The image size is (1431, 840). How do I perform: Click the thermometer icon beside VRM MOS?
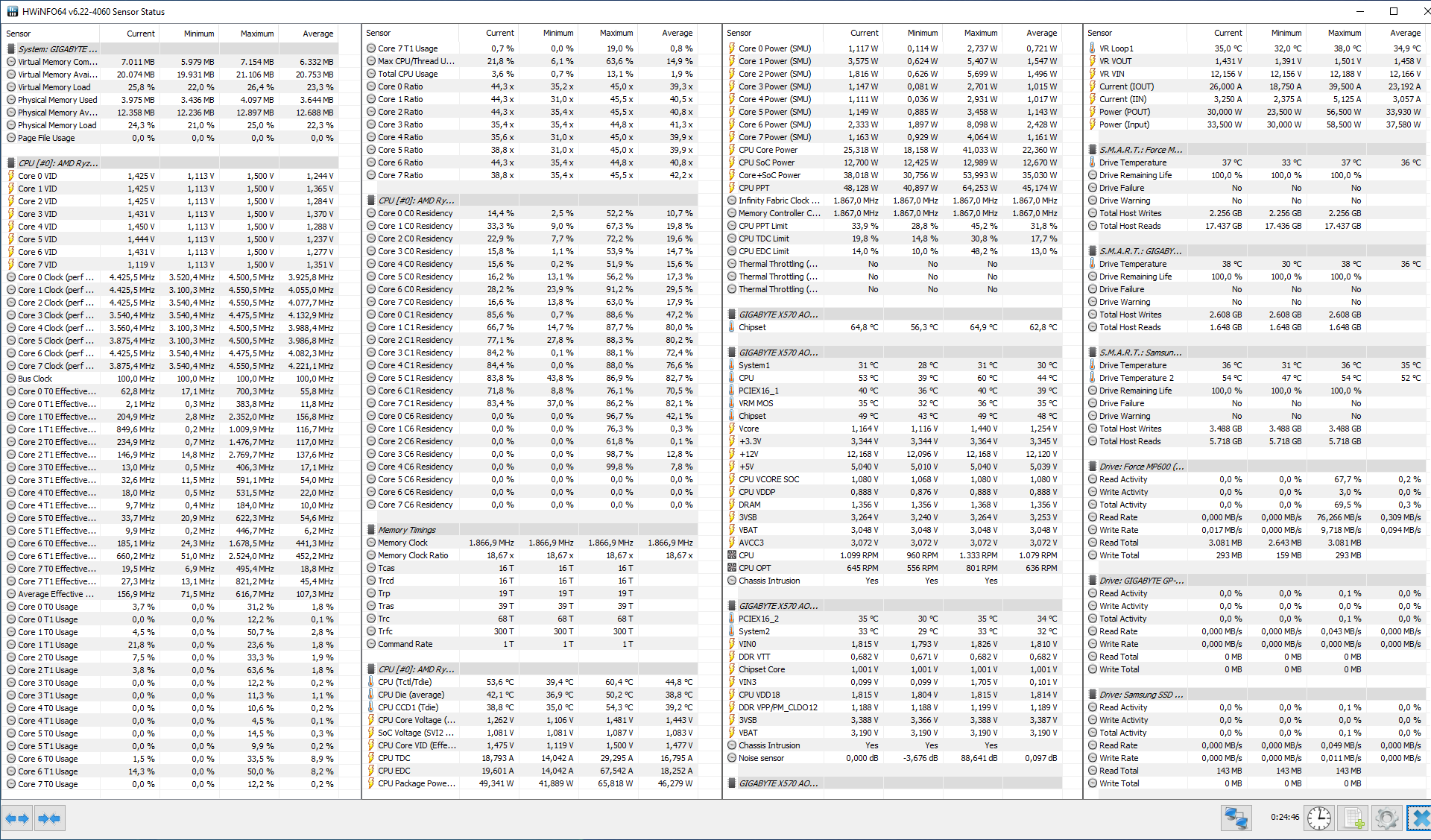pos(732,403)
